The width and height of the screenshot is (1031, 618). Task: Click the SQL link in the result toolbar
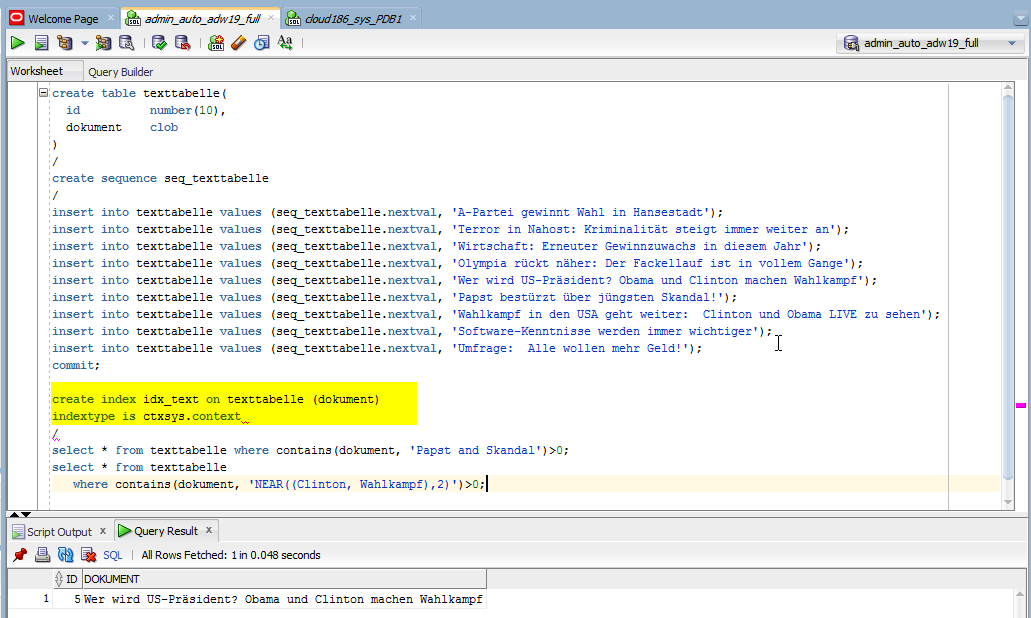(x=113, y=555)
